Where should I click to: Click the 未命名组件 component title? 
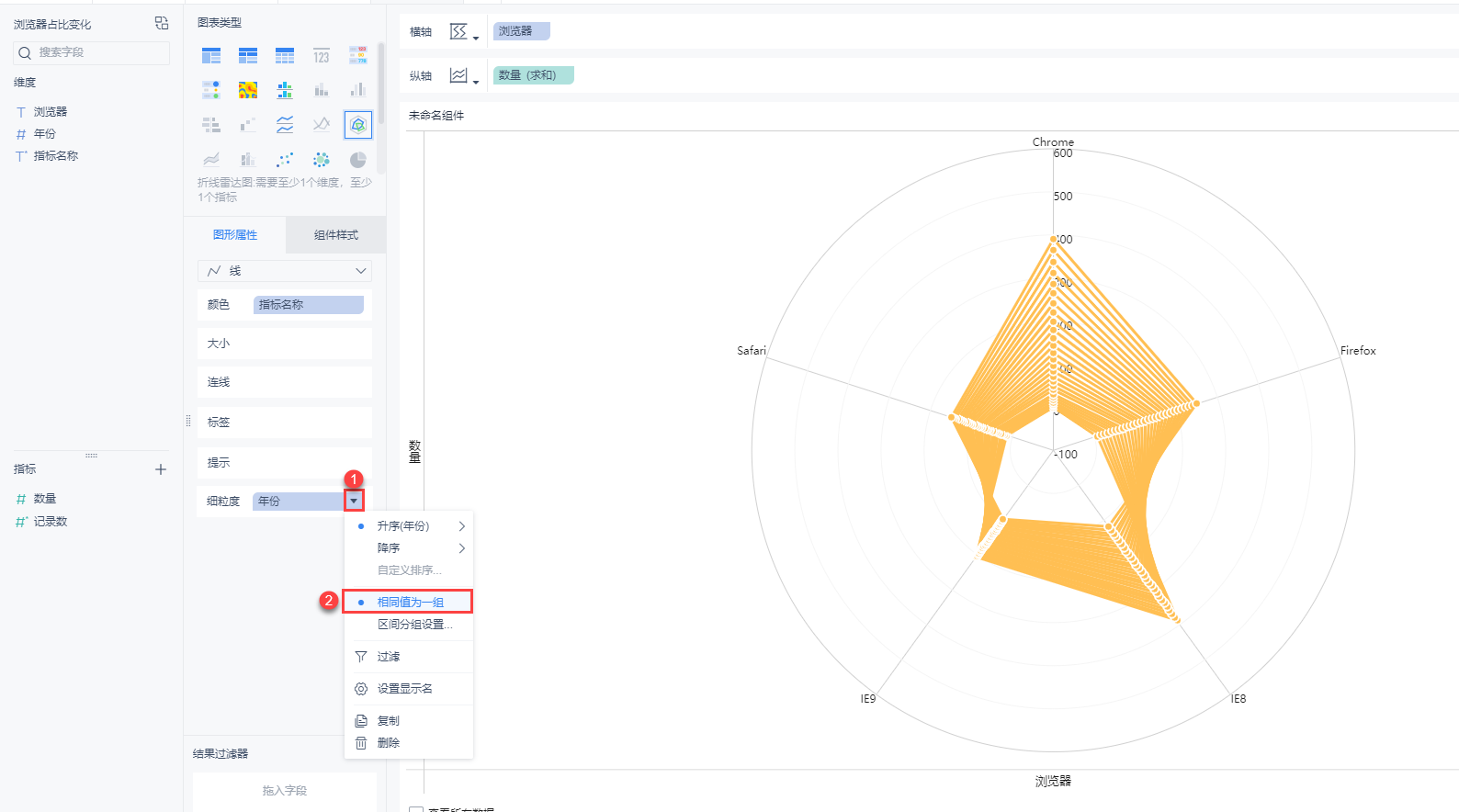pyautogui.click(x=436, y=116)
